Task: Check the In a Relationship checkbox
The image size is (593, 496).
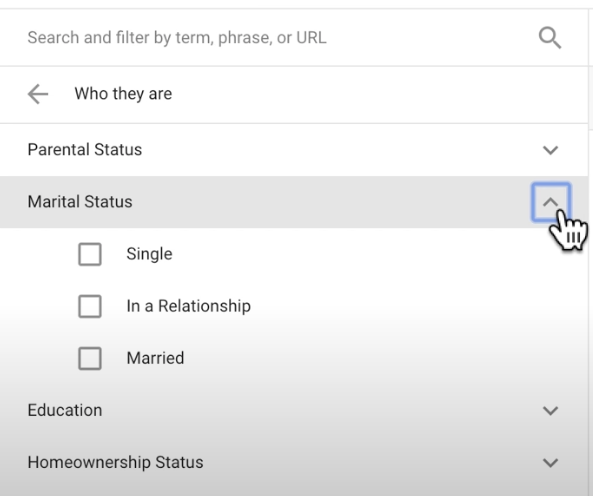Action: click(90, 306)
